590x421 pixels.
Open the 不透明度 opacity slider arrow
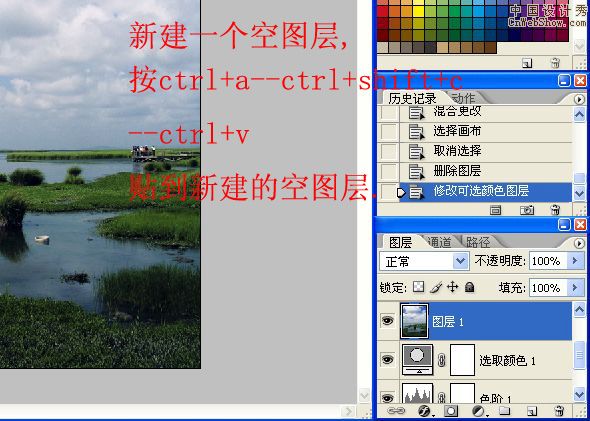(575, 261)
